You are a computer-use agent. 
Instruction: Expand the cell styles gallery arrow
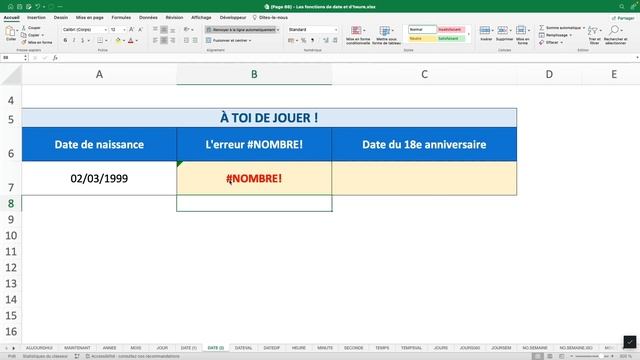point(469,34)
